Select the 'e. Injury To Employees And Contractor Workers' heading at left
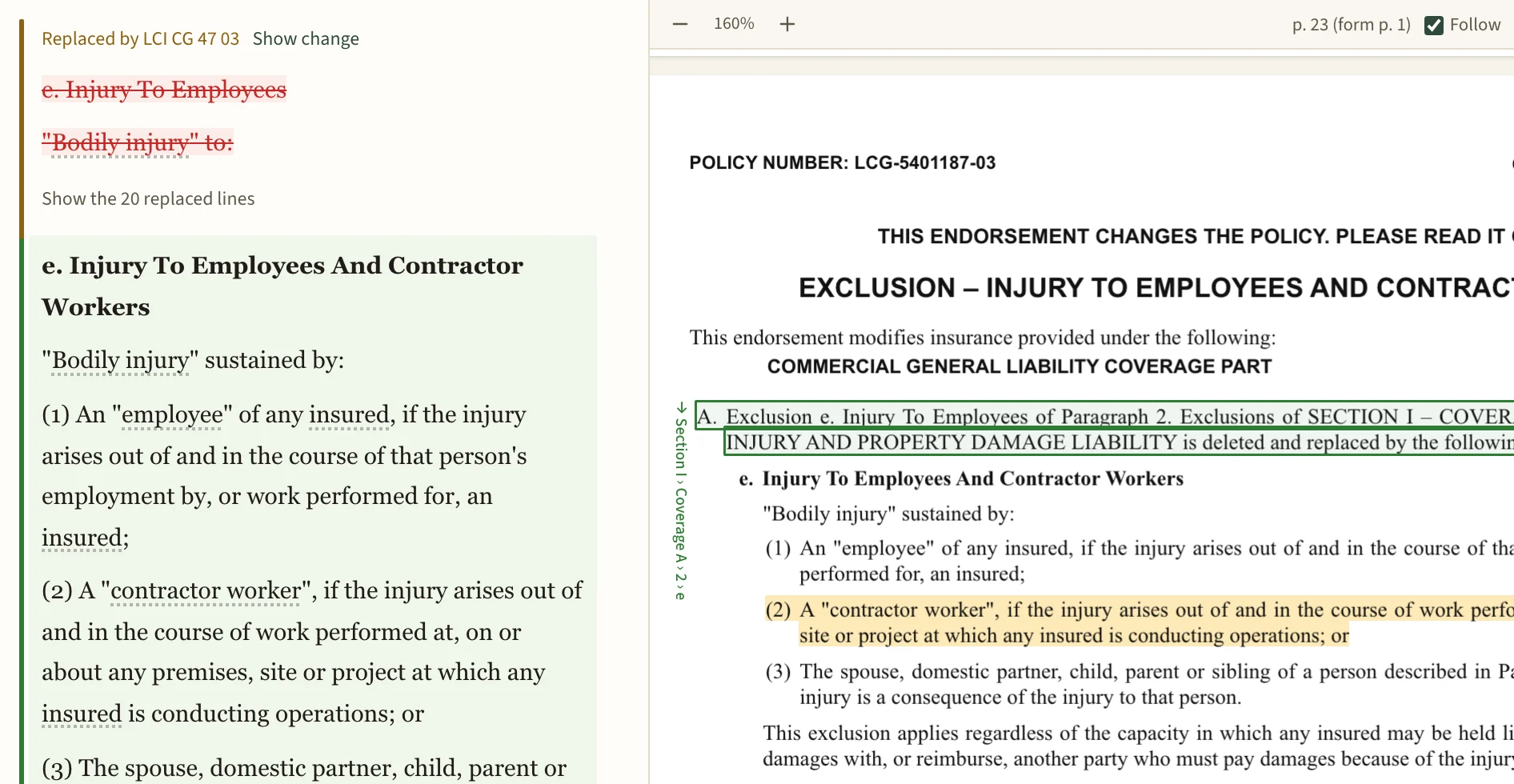Screen dimensions: 1514x784 [x=282, y=286]
